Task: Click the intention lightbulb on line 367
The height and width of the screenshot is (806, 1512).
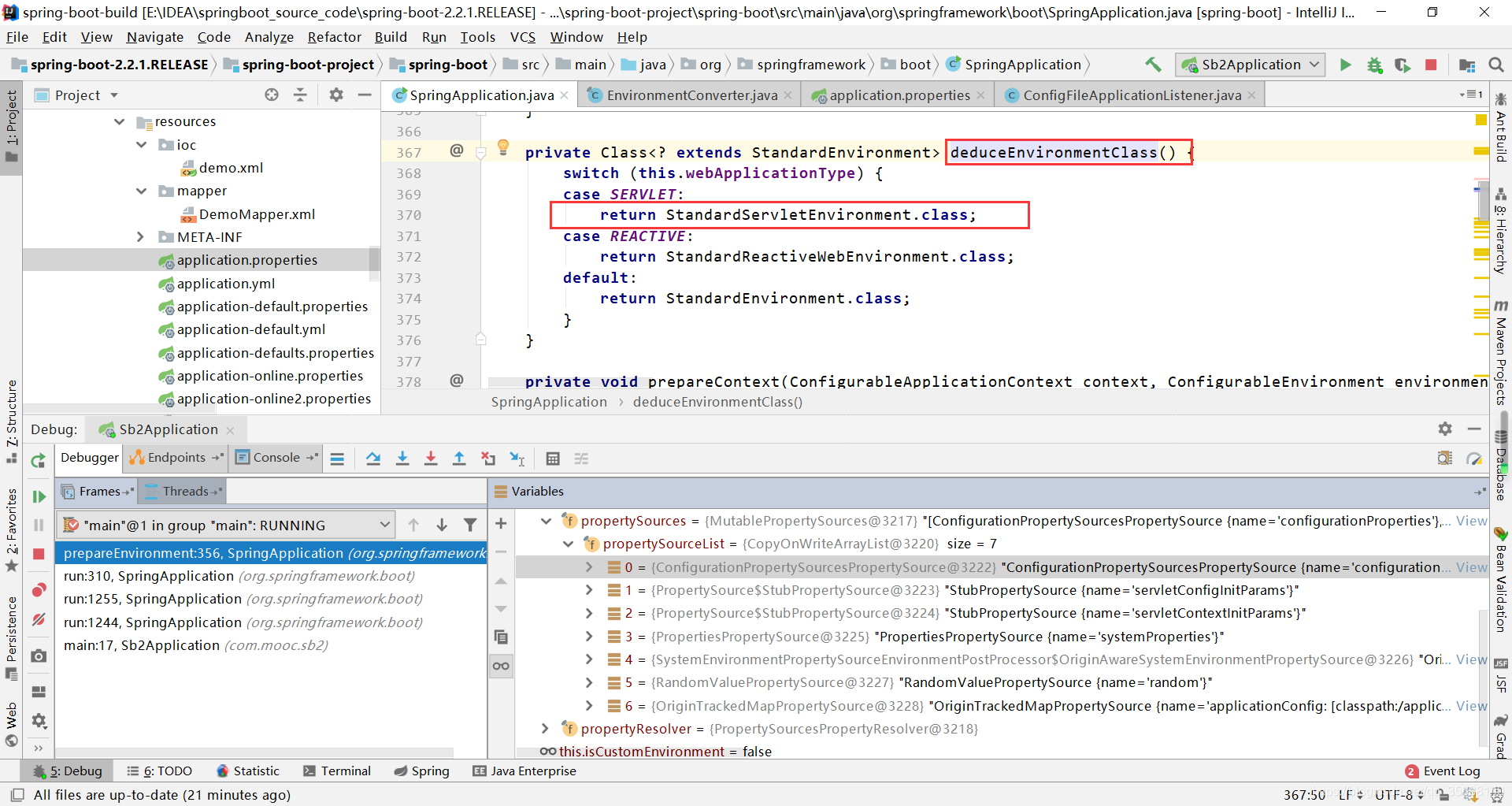Action: [x=503, y=147]
